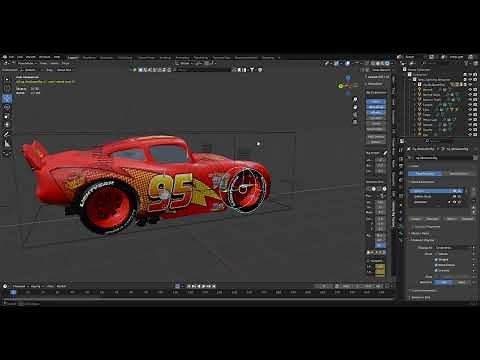Open the outliner filter dropdown
The height and width of the screenshot is (360, 480).
tap(467, 63)
